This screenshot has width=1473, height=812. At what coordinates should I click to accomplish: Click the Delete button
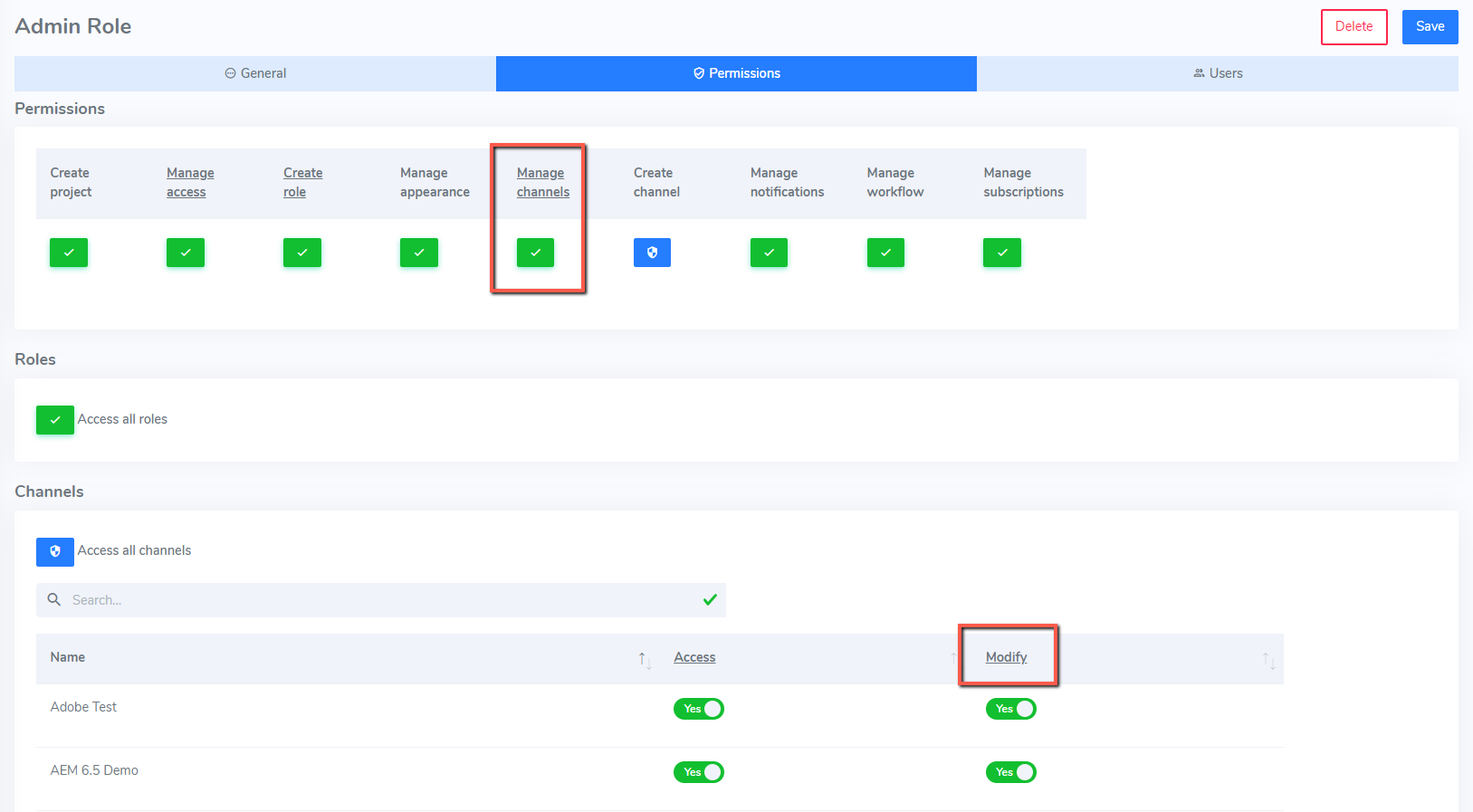click(x=1354, y=26)
